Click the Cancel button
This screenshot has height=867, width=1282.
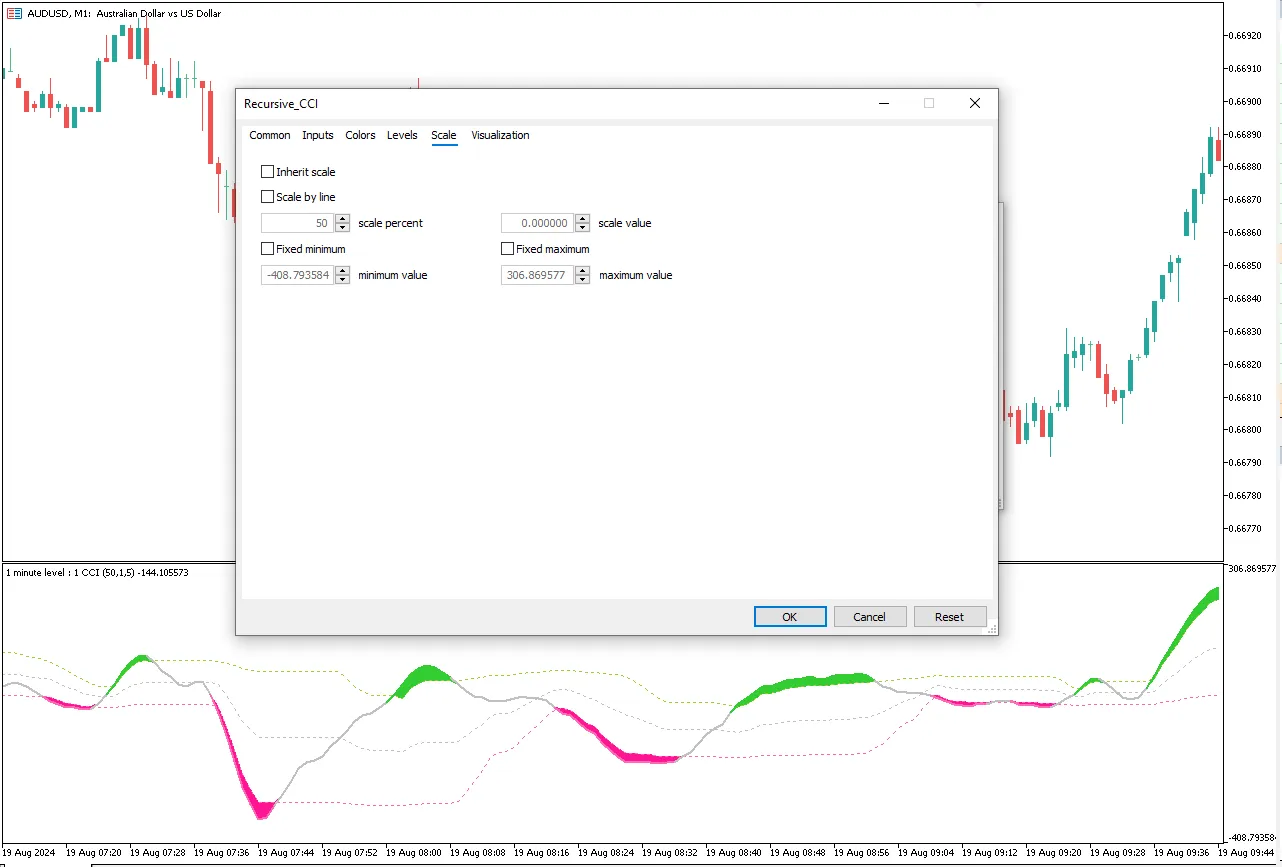[x=869, y=617]
